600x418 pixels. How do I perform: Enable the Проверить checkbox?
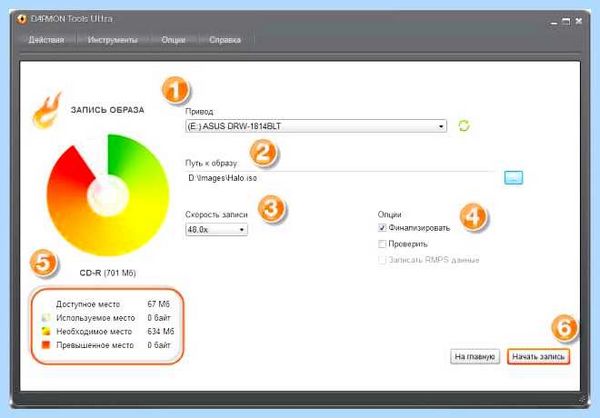pyautogui.click(x=382, y=244)
